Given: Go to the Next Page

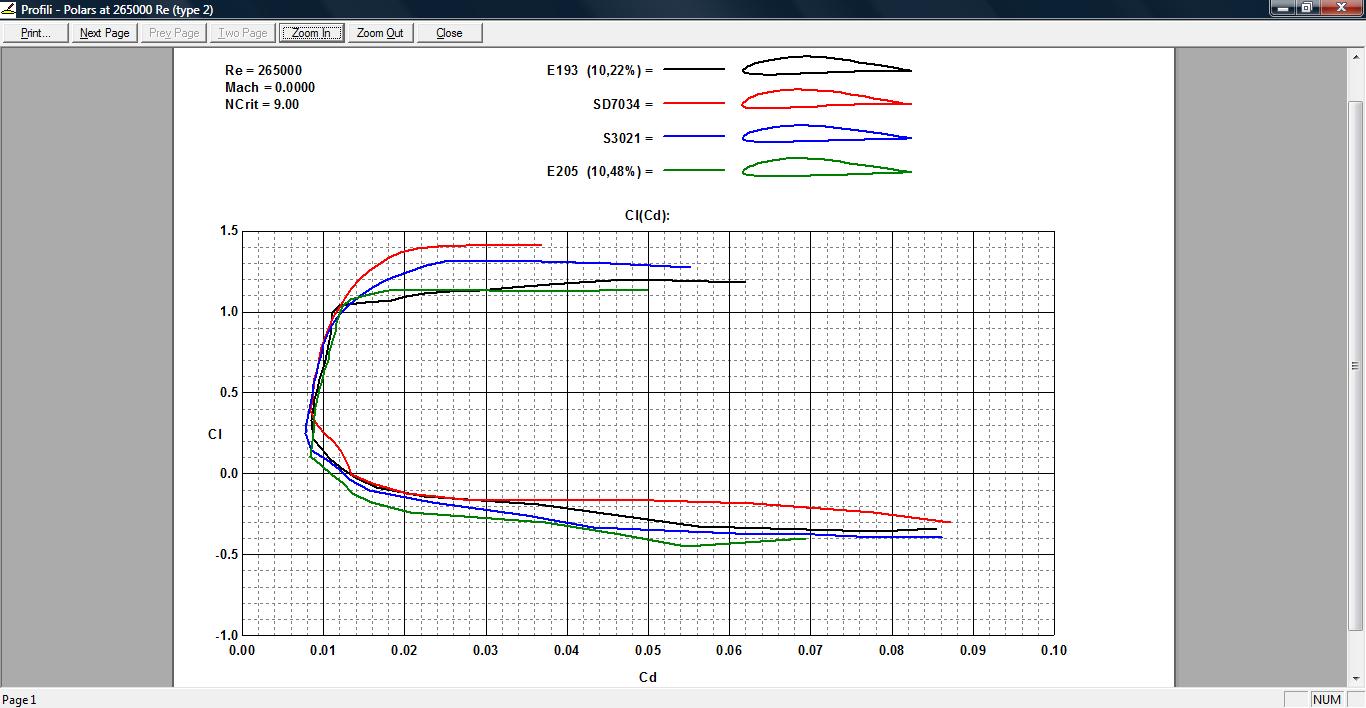Looking at the screenshot, I should click(x=105, y=33).
